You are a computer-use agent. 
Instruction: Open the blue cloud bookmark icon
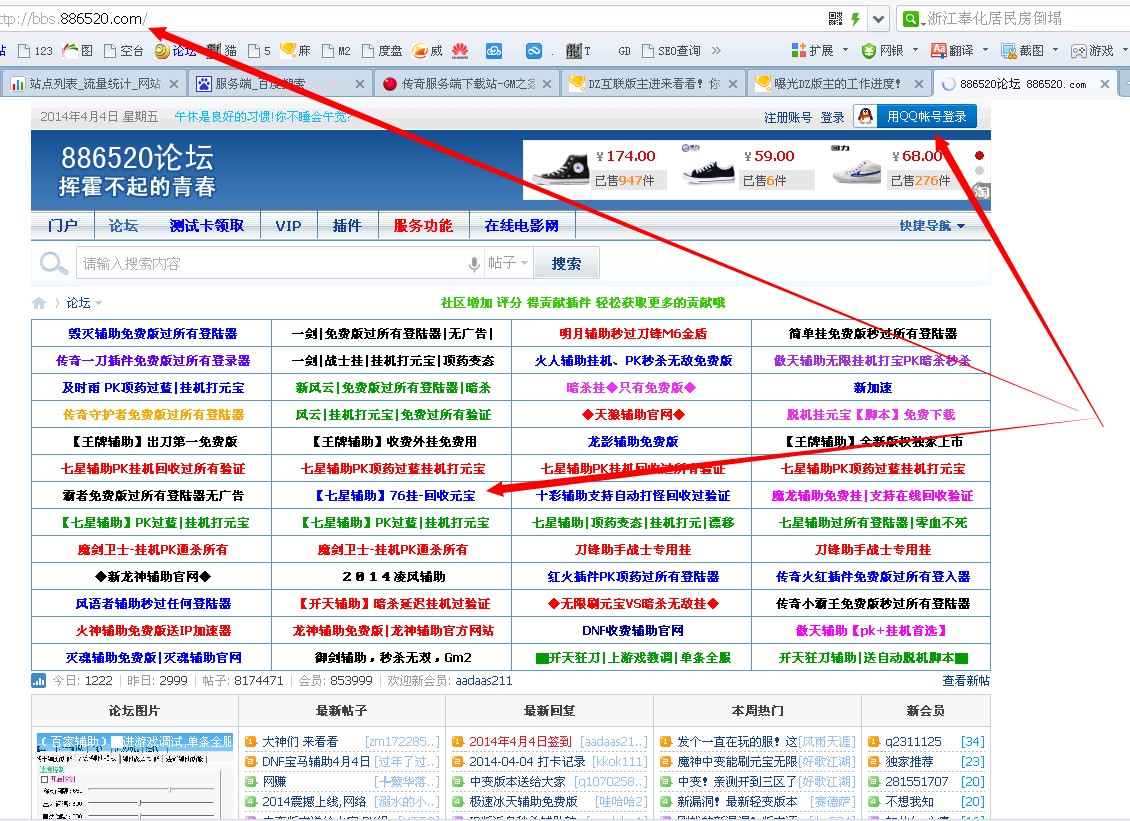494,50
